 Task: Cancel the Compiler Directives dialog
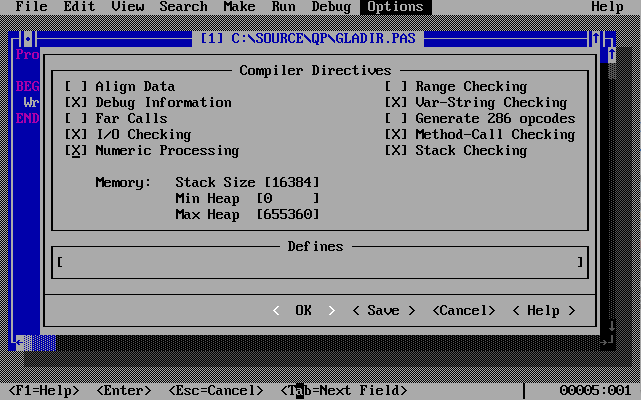[464, 311]
